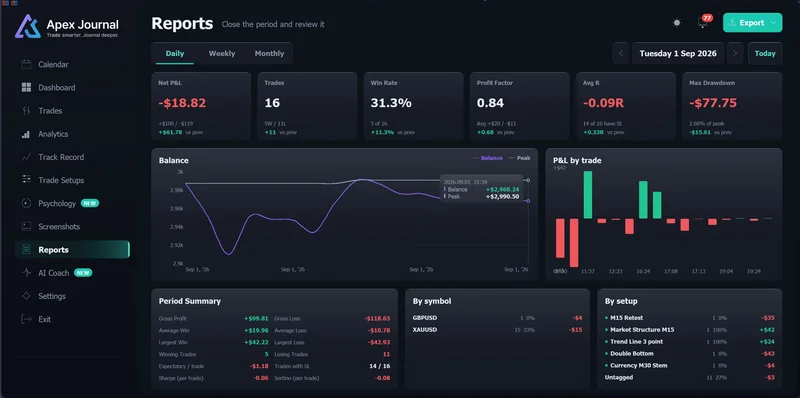800x398 pixels.
Task: Open Dashboard from the sidebar
Action: [72, 88]
